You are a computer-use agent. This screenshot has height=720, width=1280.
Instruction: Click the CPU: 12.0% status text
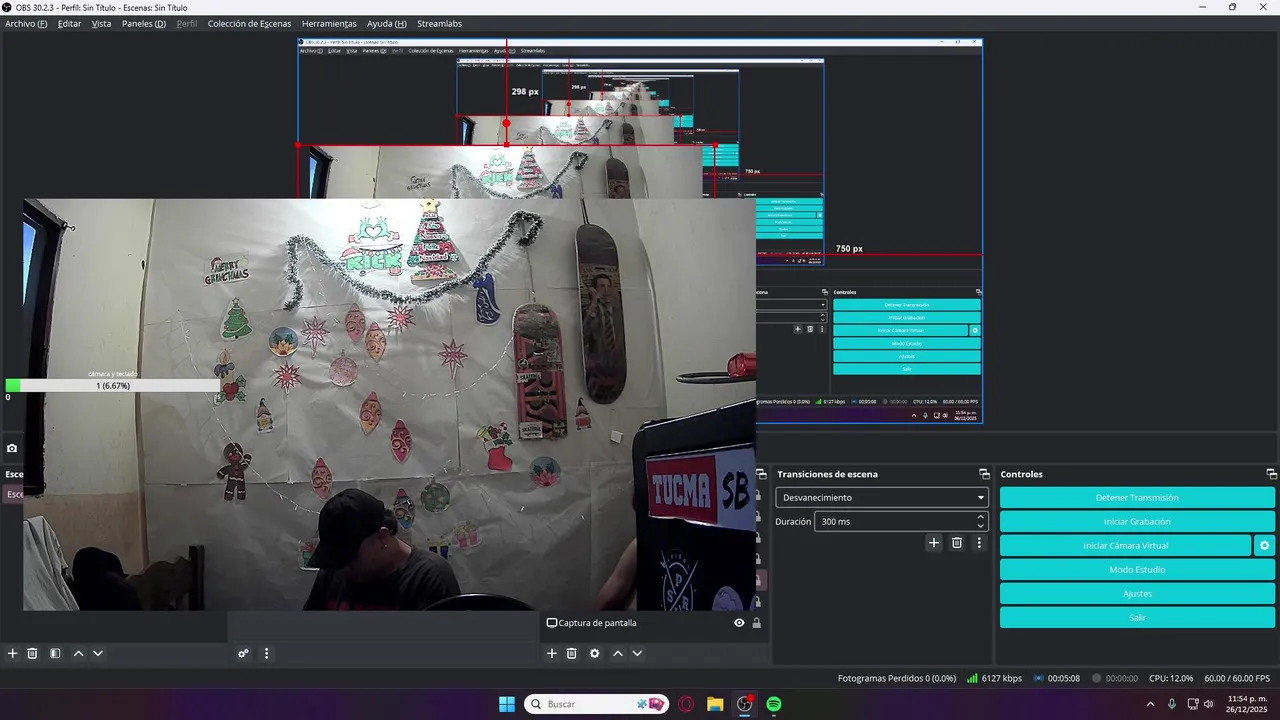pyautogui.click(x=1171, y=678)
